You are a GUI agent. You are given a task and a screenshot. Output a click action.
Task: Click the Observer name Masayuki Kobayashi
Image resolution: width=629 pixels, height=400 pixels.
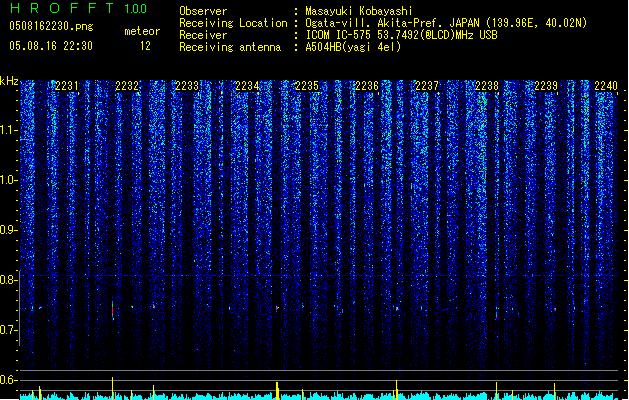[359, 11]
